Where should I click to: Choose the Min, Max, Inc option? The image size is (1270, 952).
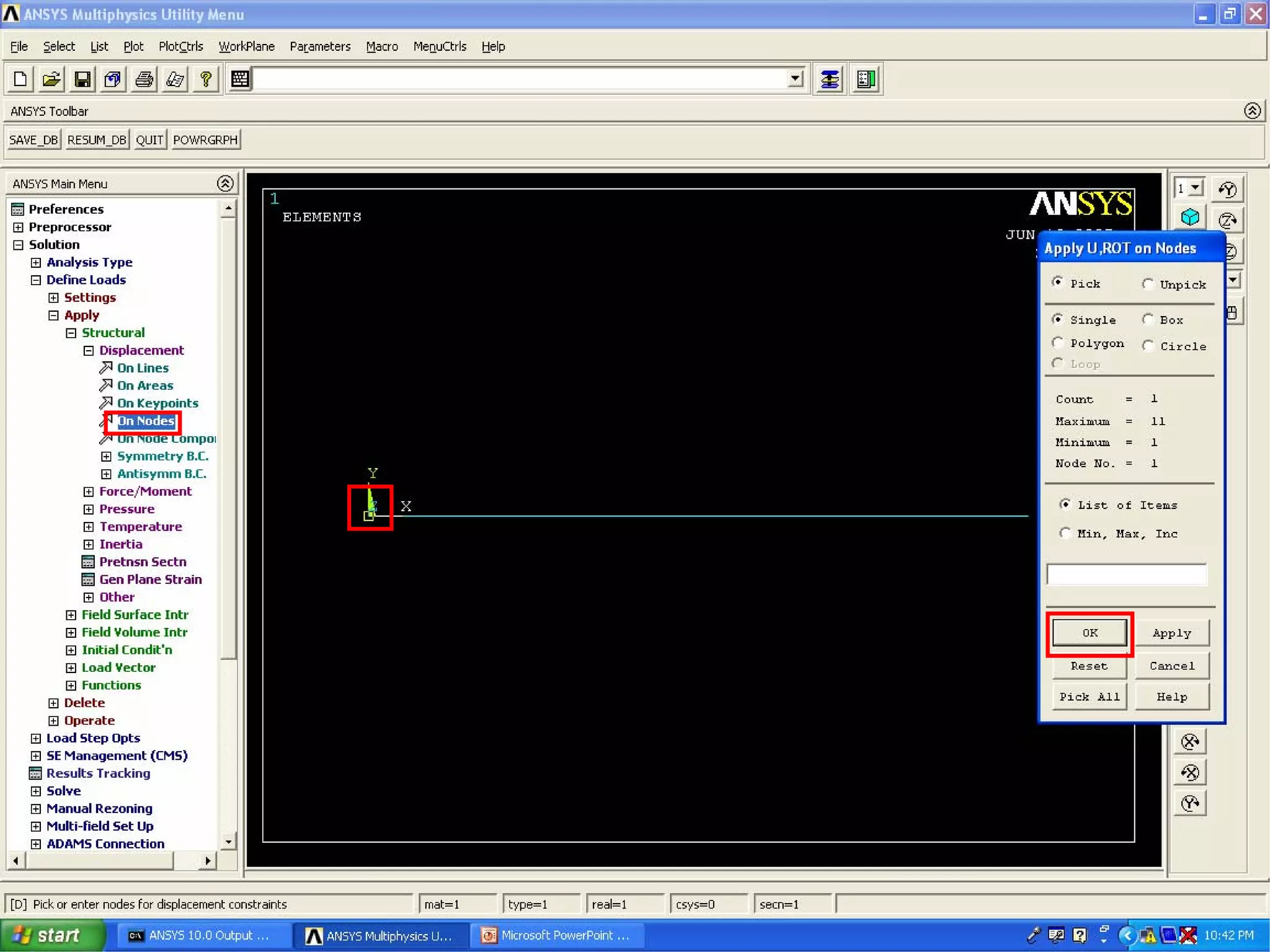(x=1065, y=533)
